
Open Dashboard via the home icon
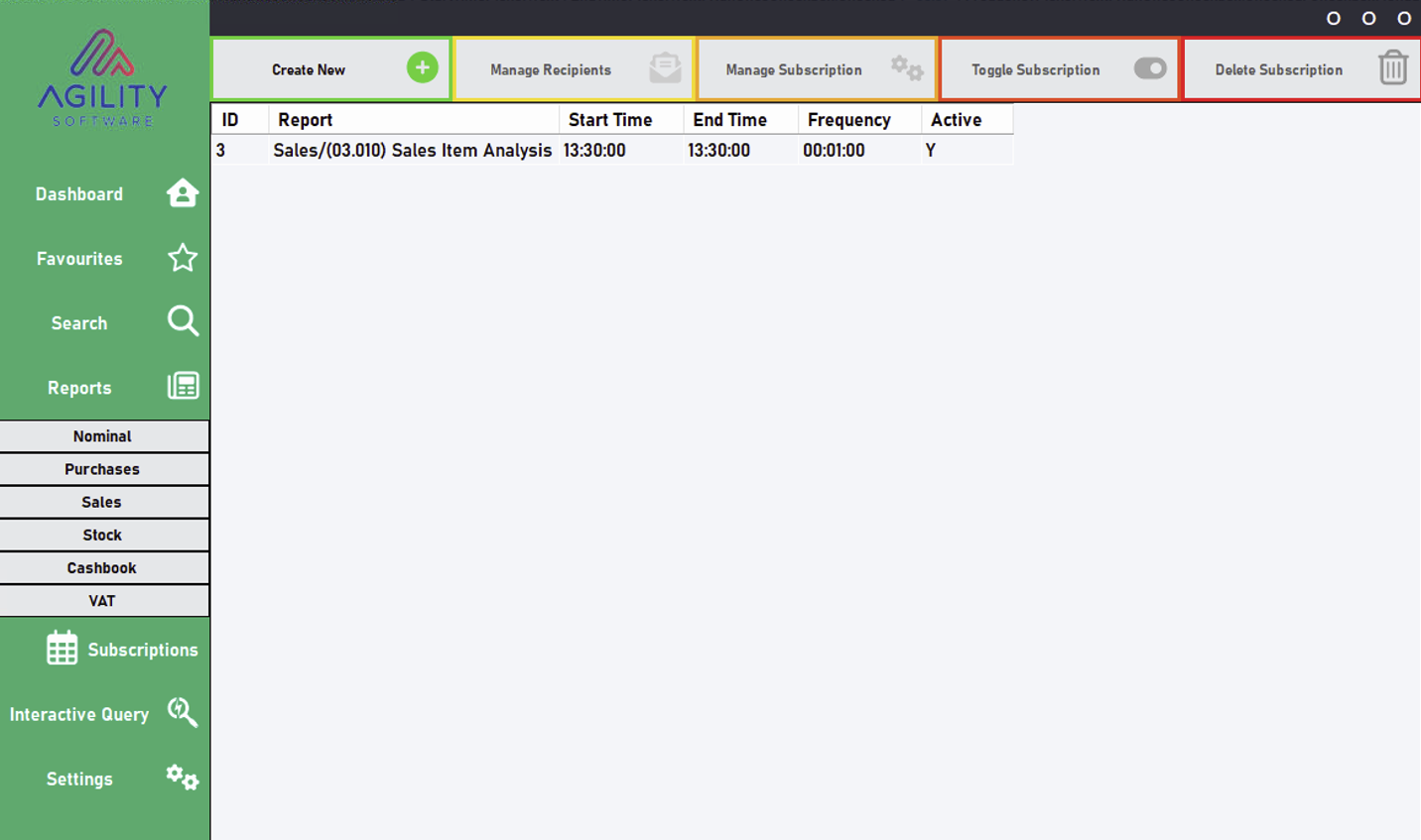point(183,192)
